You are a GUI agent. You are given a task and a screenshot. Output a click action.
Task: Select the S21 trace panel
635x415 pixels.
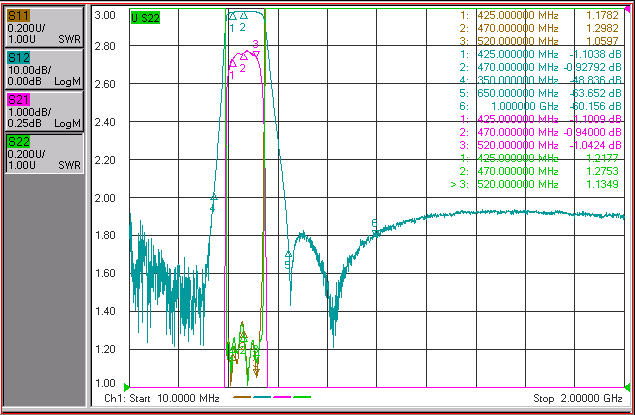(x=45, y=111)
